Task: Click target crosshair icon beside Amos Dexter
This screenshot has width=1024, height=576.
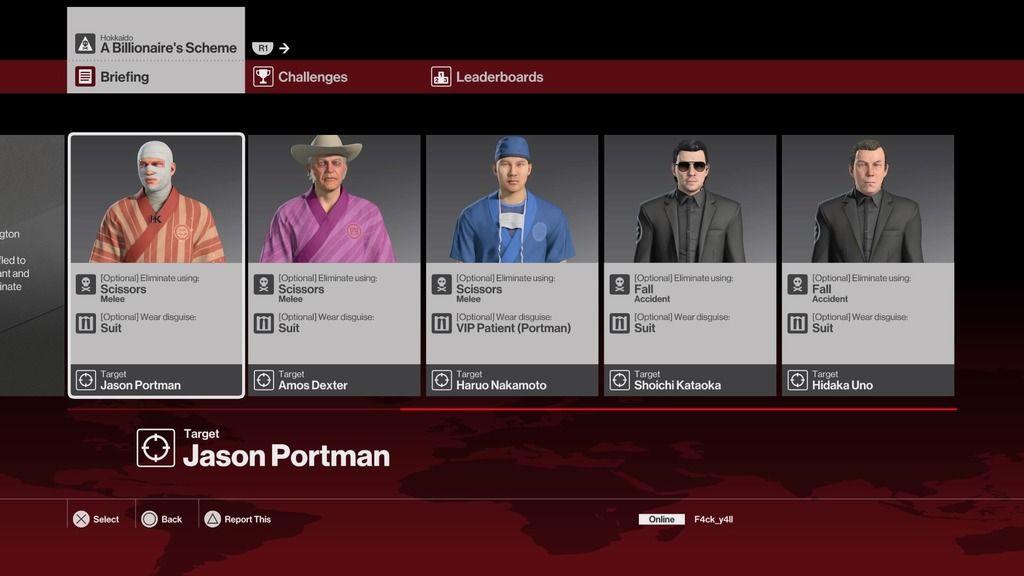Action: click(264, 380)
